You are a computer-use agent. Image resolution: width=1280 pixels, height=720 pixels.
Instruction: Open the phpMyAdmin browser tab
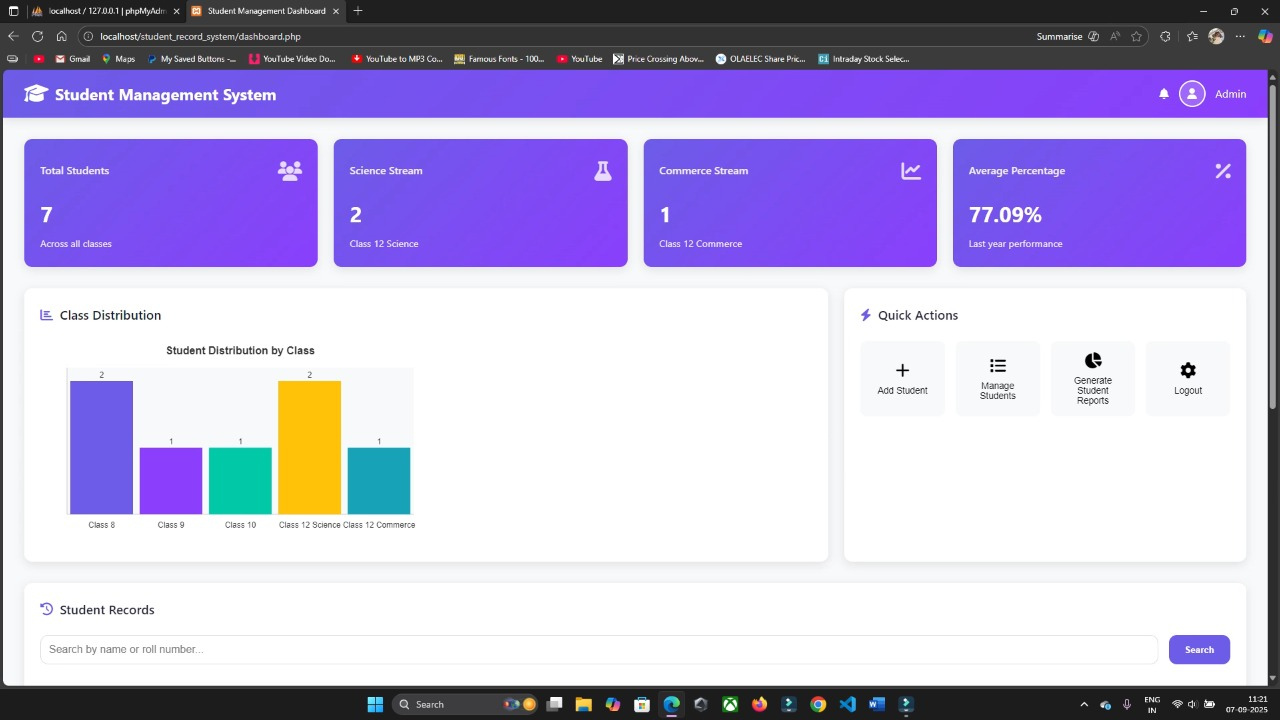pyautogui.click(x=105, y=11)
